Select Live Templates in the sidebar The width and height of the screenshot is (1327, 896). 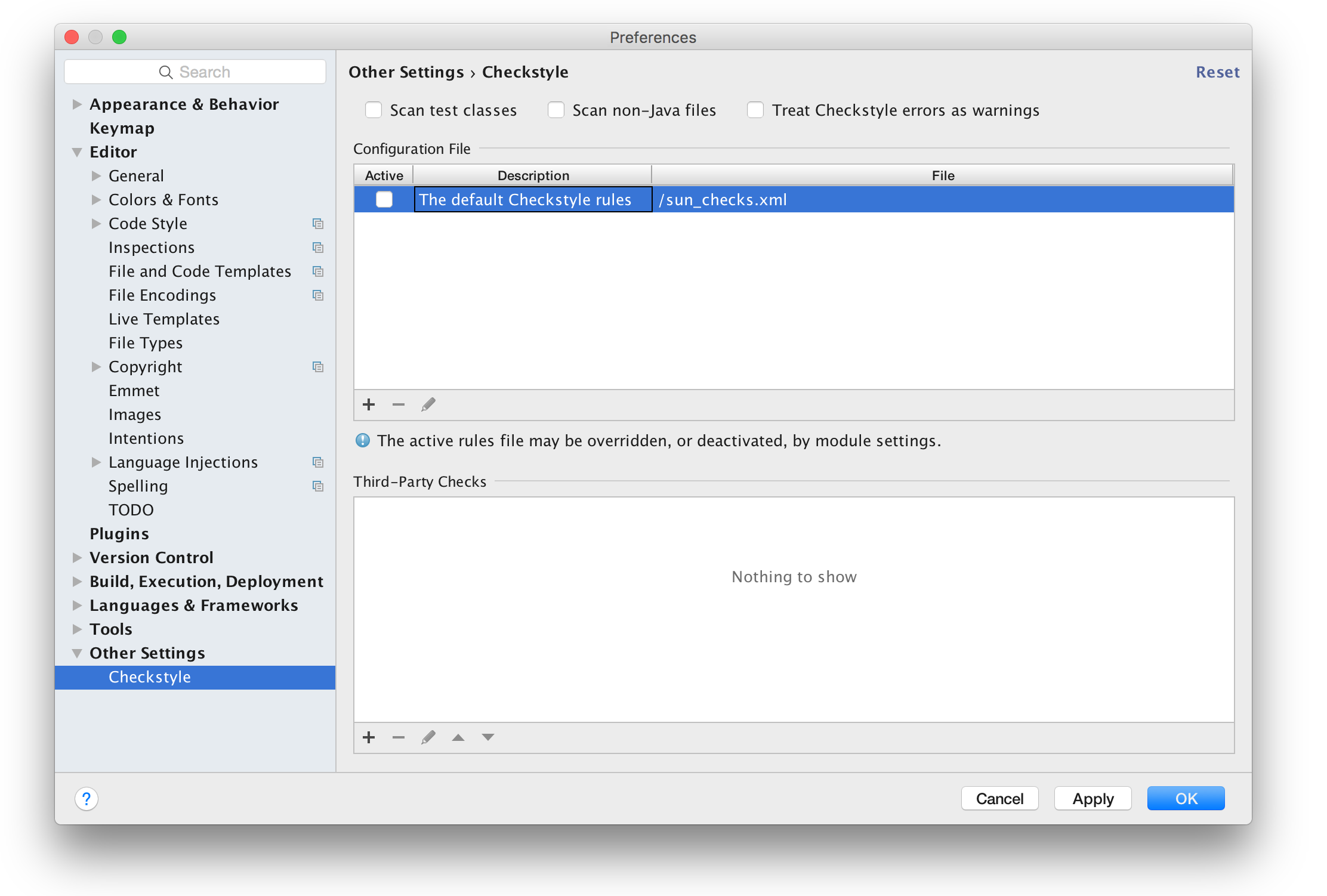(164, 319)
